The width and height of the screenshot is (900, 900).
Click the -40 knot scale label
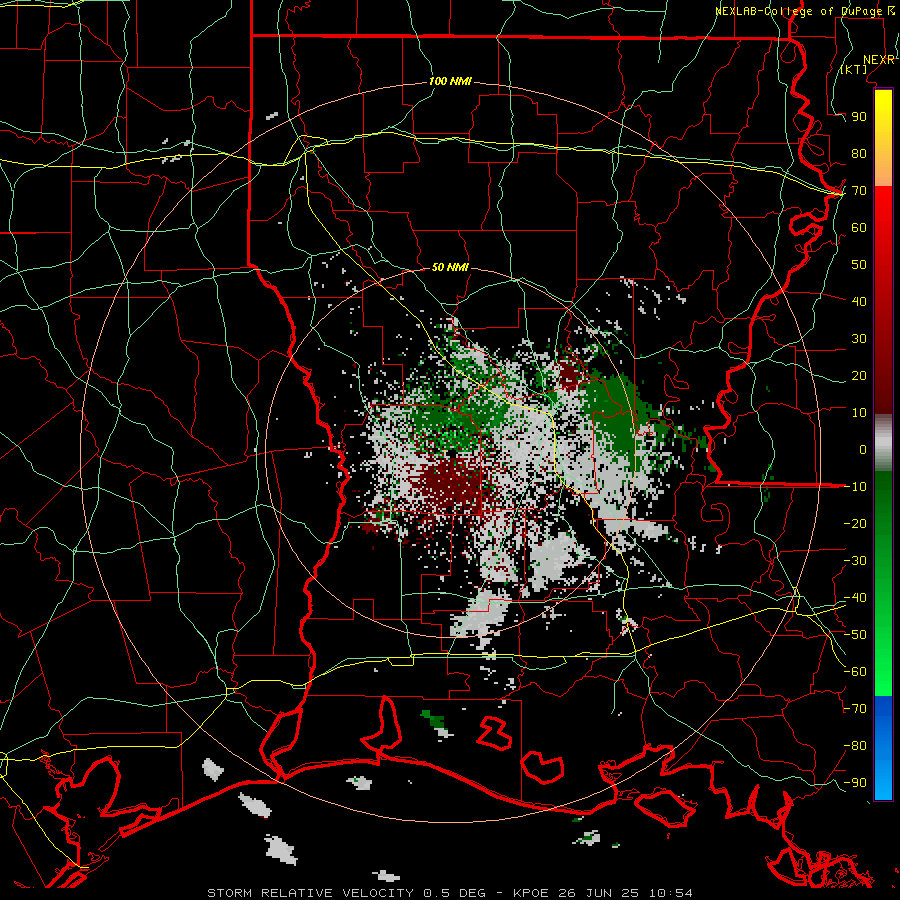(x=855, y=598)
